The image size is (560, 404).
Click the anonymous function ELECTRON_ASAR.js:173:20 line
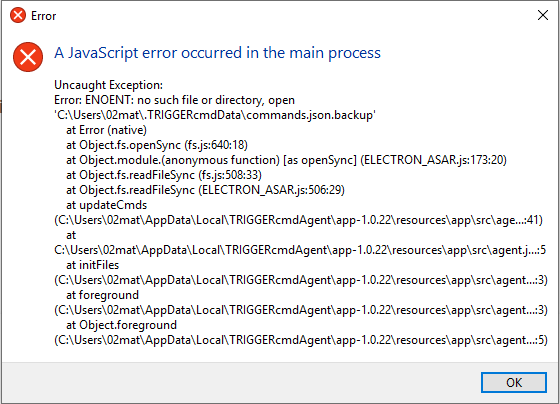(x=286, y=160)
